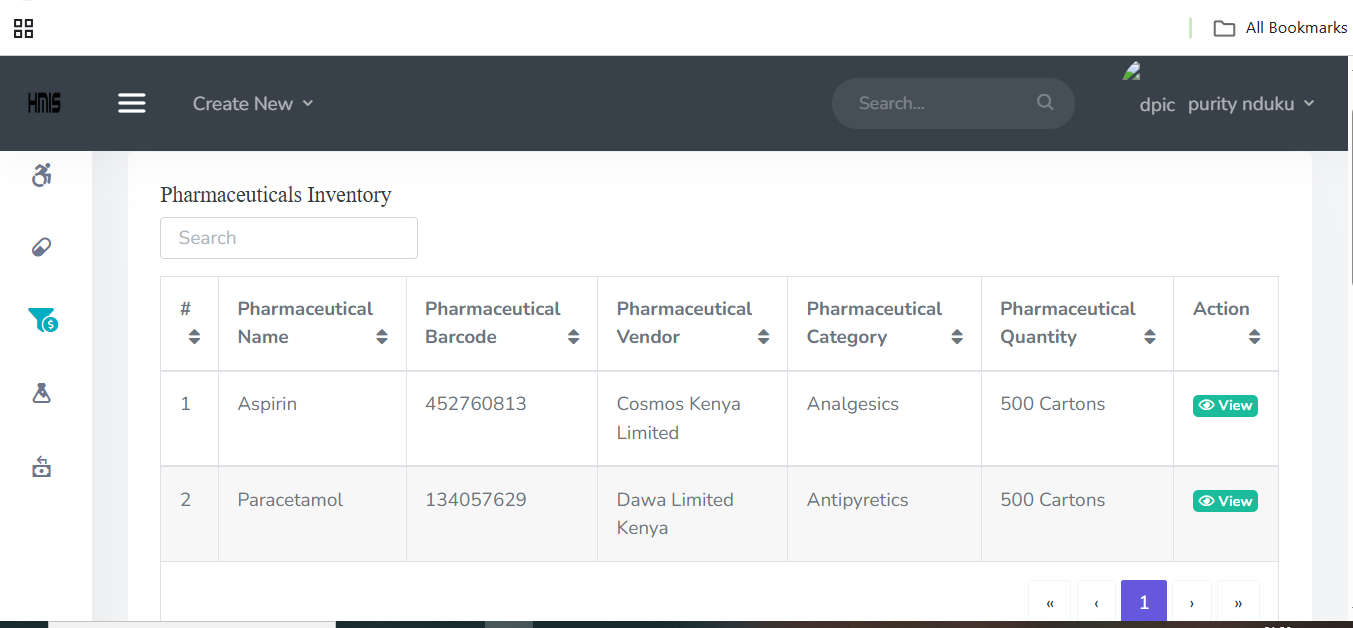Click the Pharmaceuticals Inventory search field
Image resolution: width=1353 pixels, height=628 pixels.
tap(289, 238)
